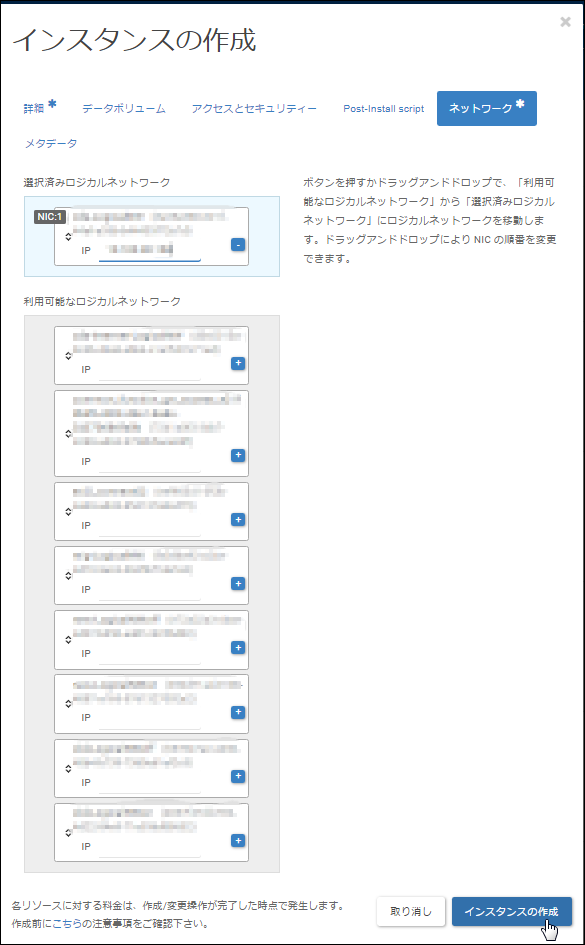
Task: Switch to the アクセスとセキュリティー tab
Action: [254, 108]
